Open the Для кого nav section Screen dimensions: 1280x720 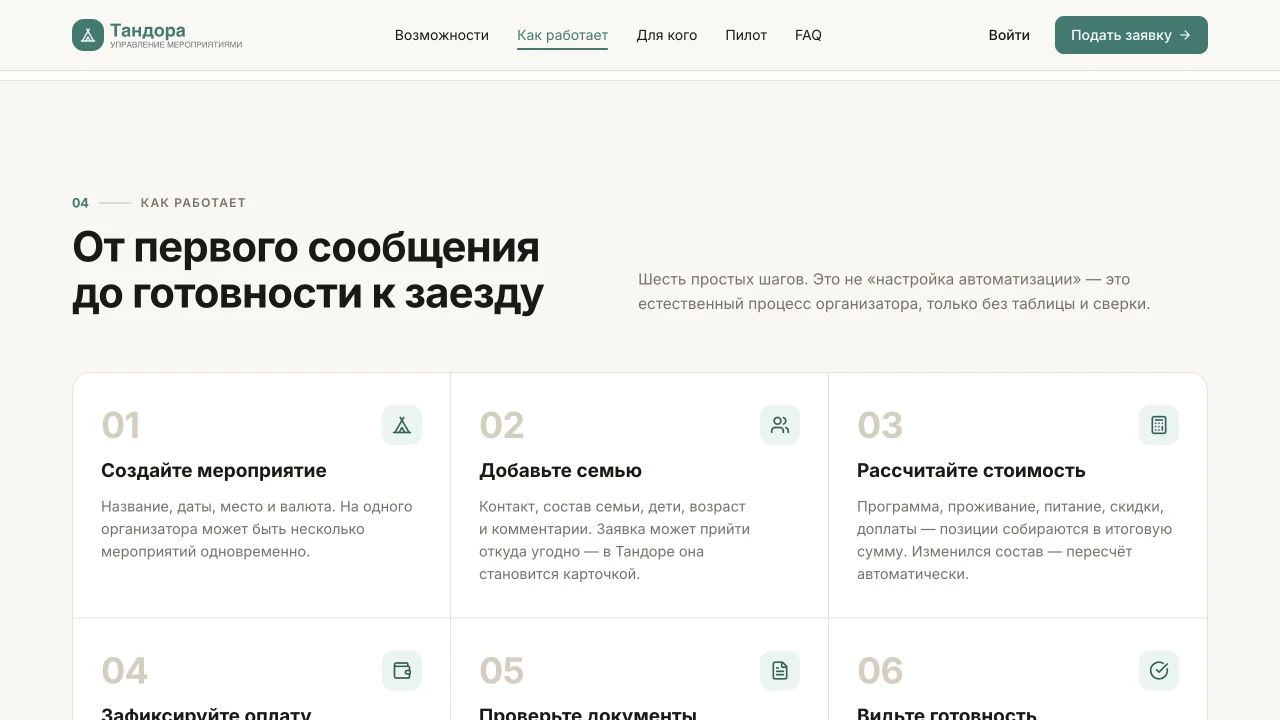667,35
